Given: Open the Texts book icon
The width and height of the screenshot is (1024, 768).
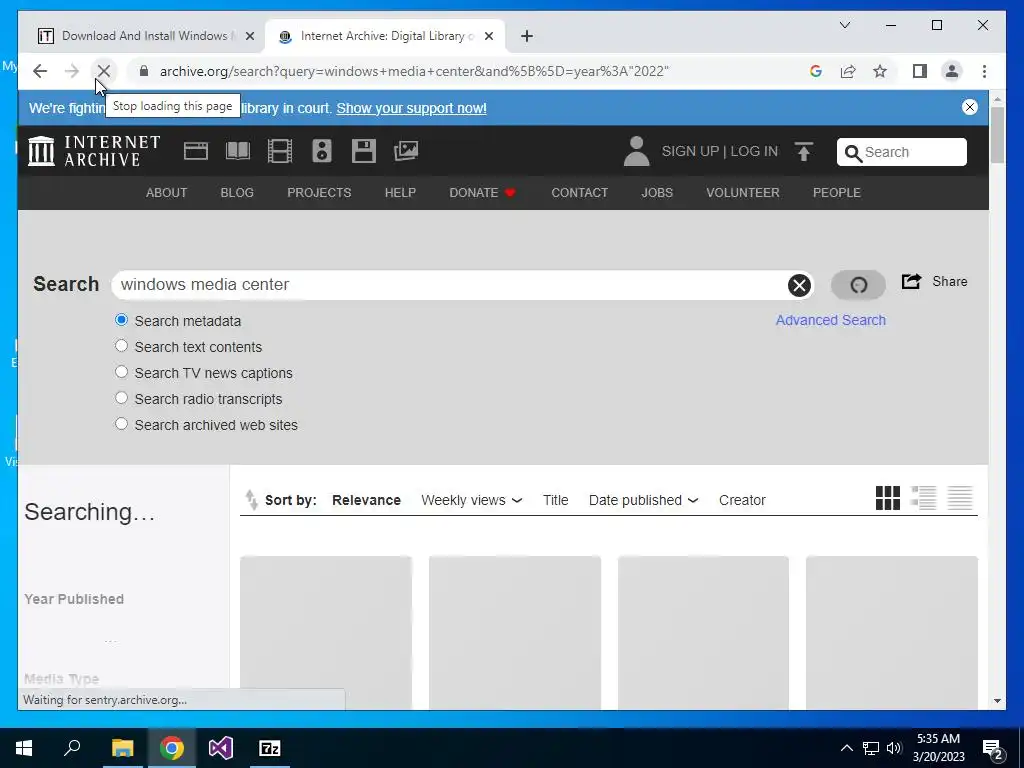Looking at the screenshot, I should [238, 151].
